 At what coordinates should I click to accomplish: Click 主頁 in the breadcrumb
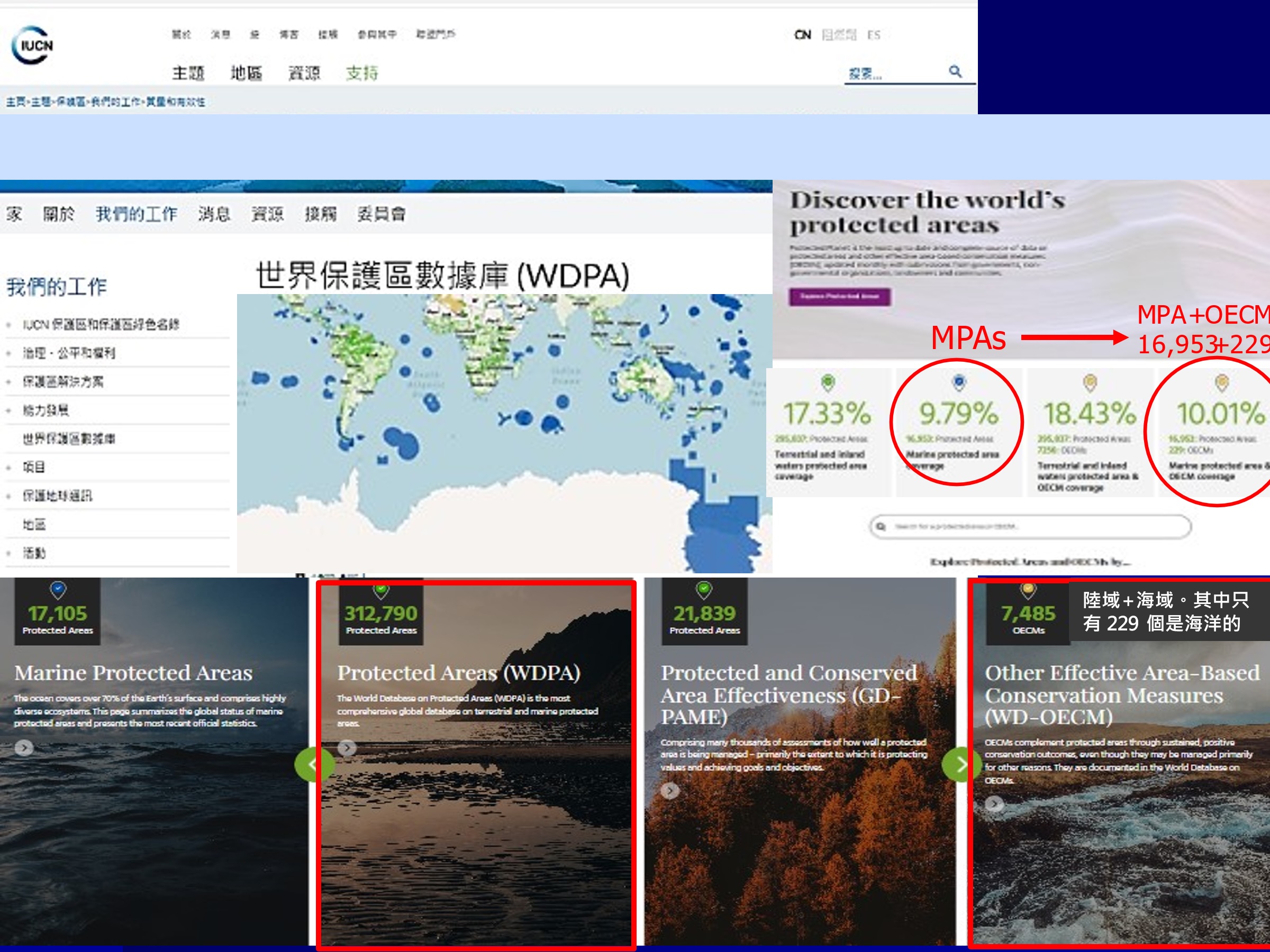pos(15,102)
